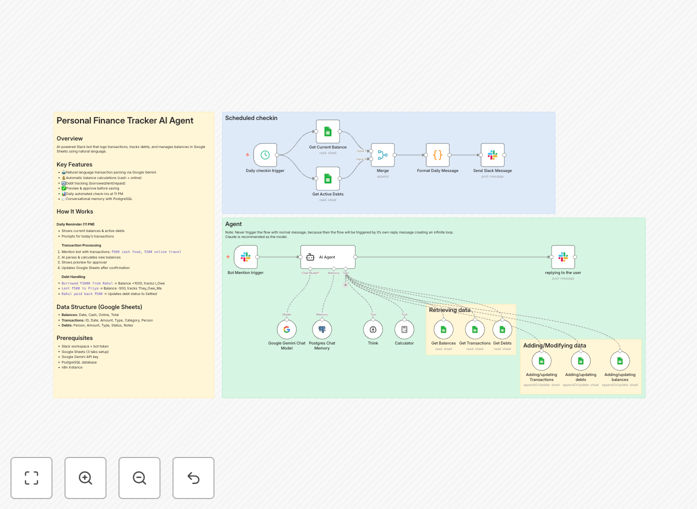Select the Send Slack Message node
The height and width of the screenshot is (509, 697).
pos(493,155)
